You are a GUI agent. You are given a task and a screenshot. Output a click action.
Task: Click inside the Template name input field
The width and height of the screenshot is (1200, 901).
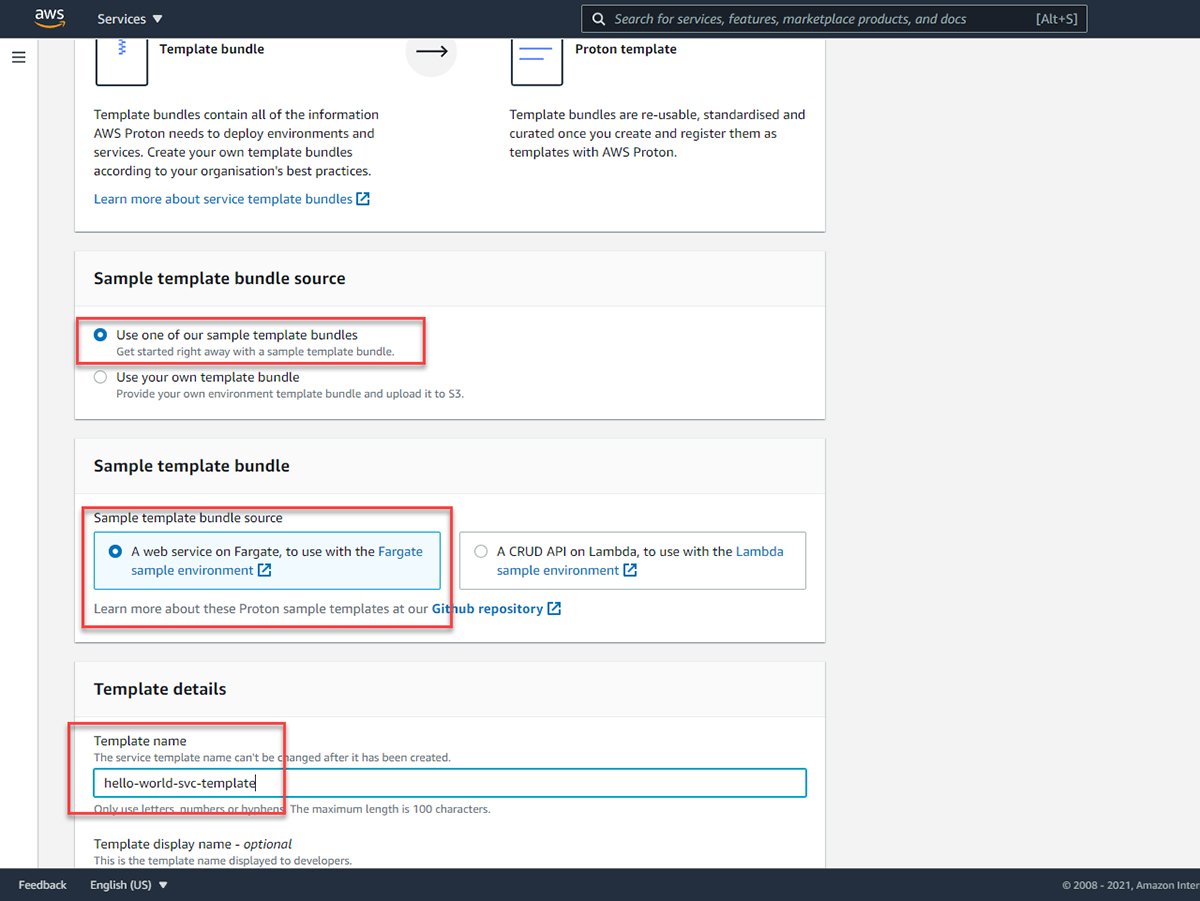[450, 783]
